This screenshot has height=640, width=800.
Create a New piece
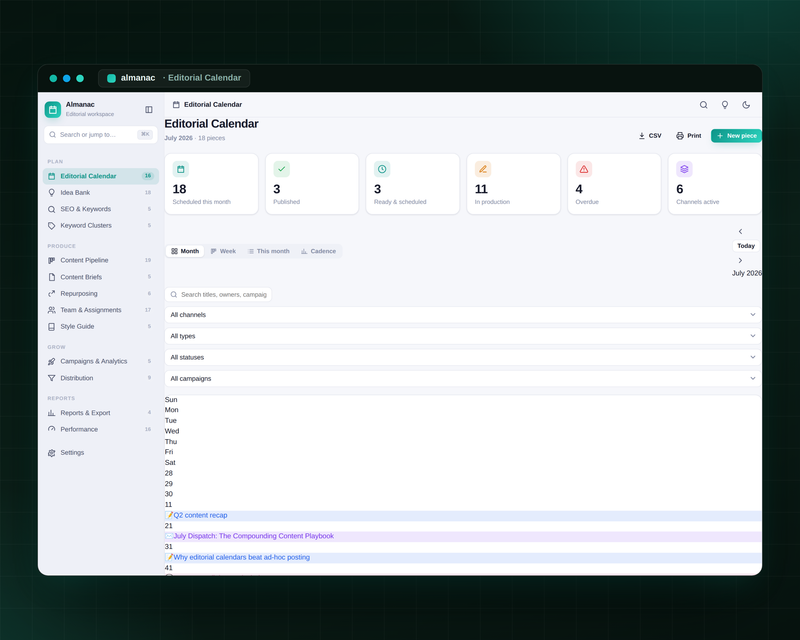[x=736, y=136]
